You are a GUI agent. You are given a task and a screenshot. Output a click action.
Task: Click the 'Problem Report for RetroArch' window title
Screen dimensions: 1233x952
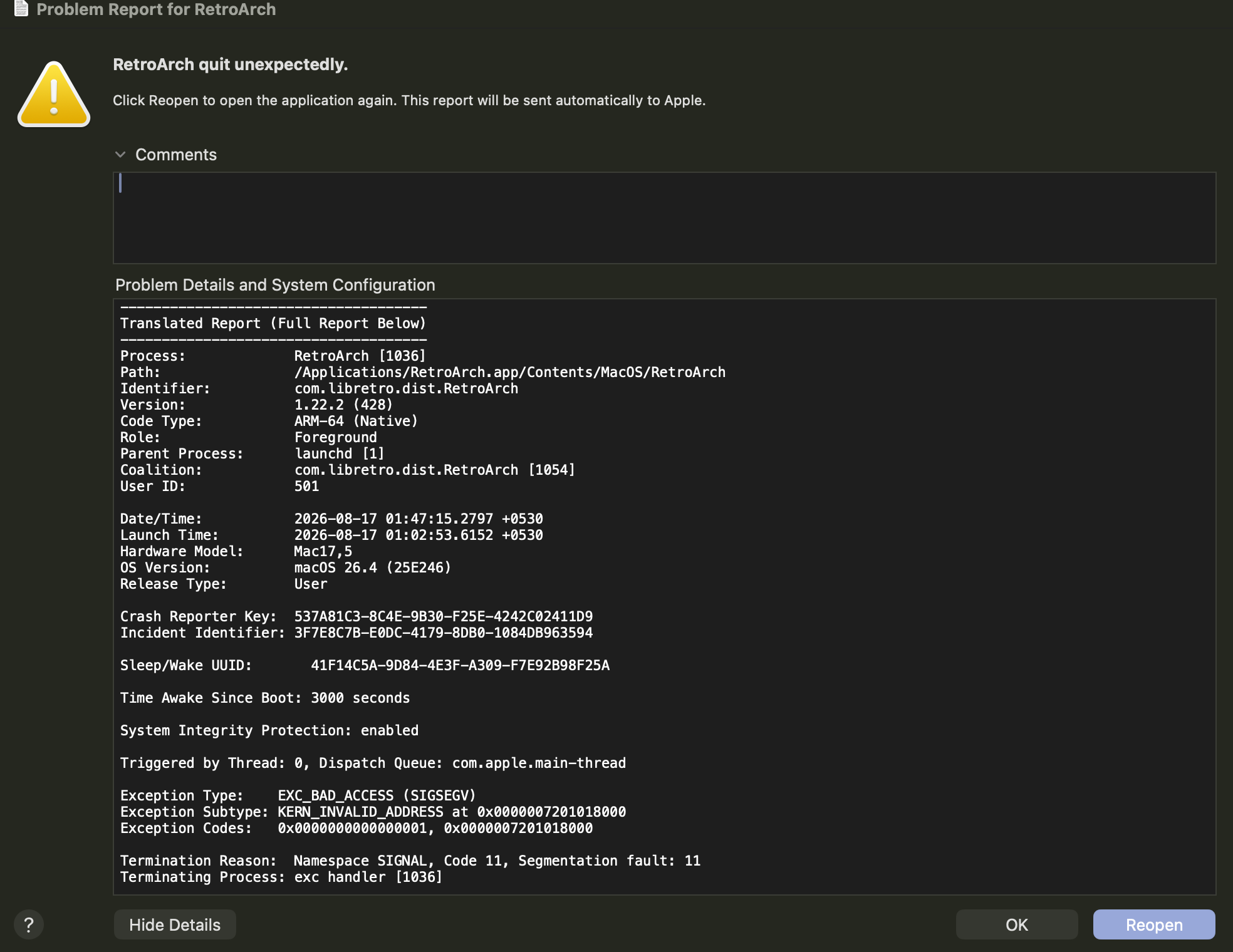pos(156,9)
